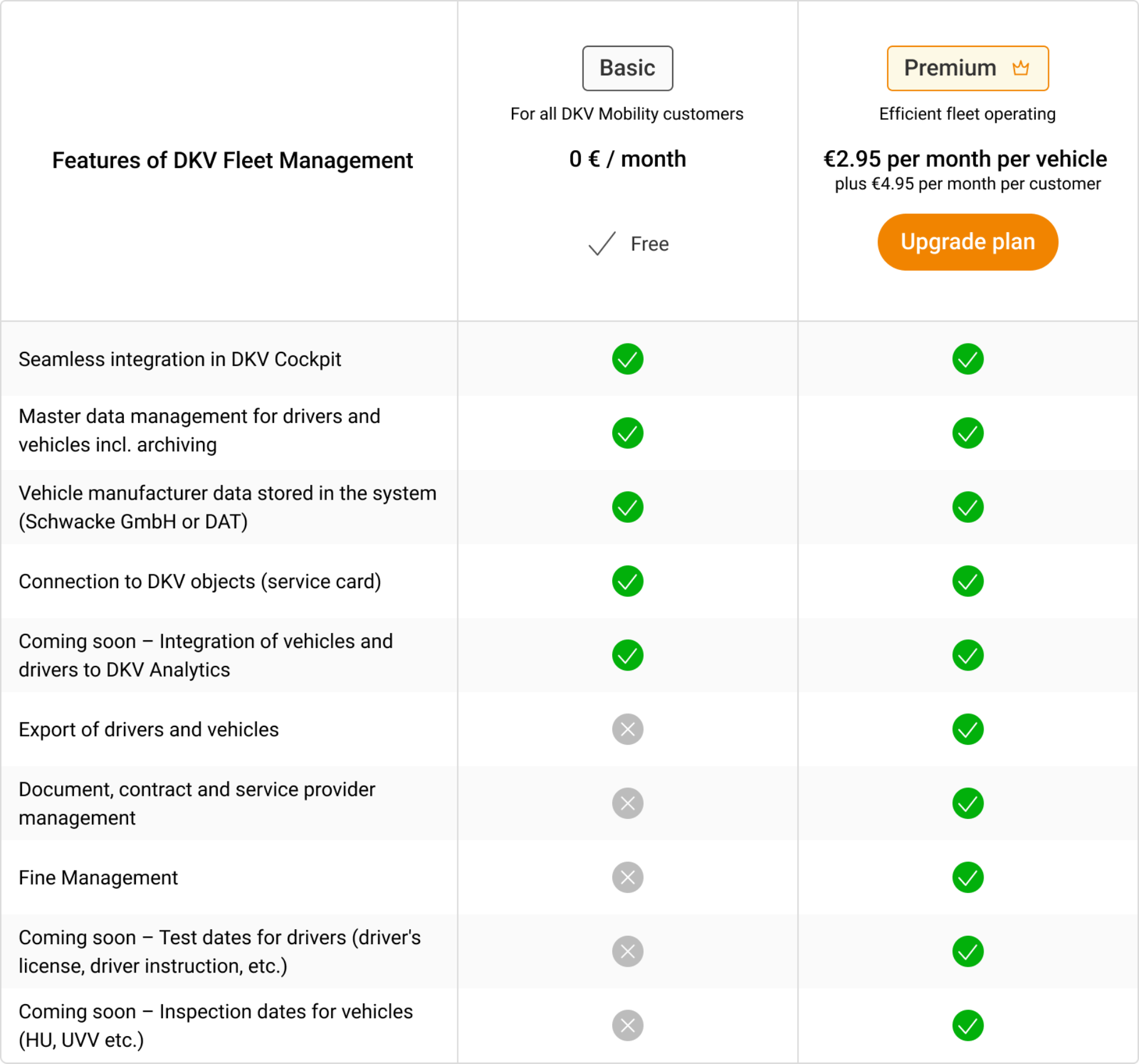Click 'Vehicle manufacturer data stored in the system' label
Viewport: 1139px width, 1064px height.
pos(227,507)
